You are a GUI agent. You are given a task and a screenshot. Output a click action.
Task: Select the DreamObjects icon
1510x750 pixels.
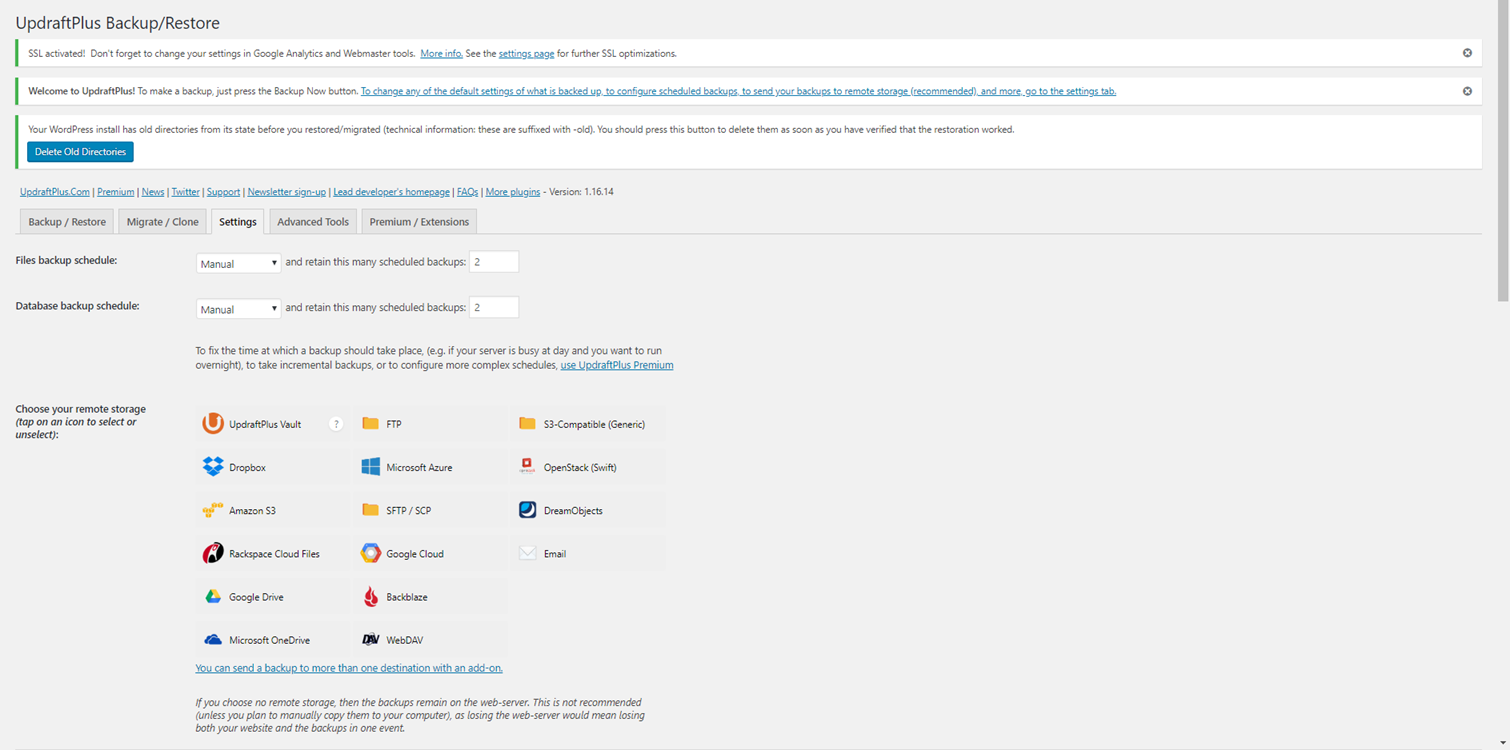(x=527, y=510)
